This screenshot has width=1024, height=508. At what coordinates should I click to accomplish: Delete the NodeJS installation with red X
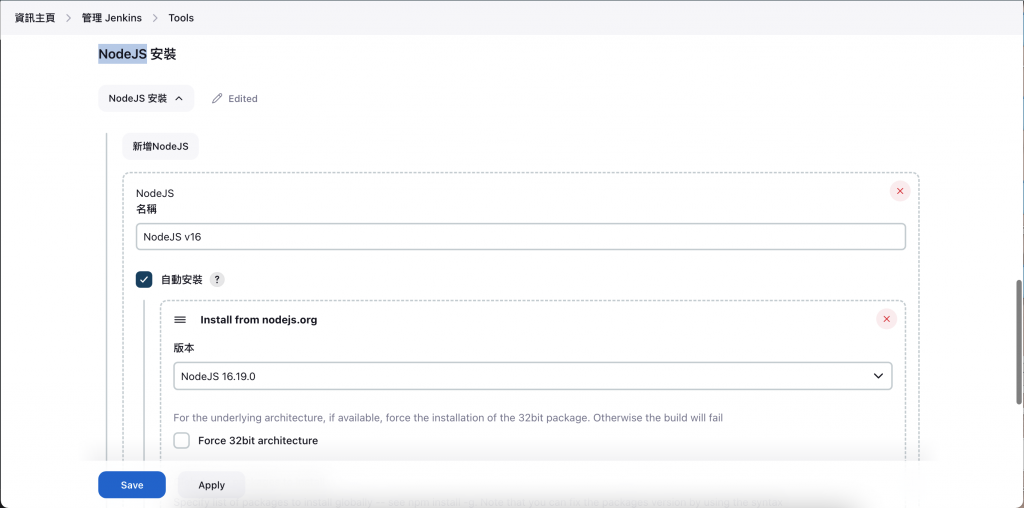click(900, 191)
